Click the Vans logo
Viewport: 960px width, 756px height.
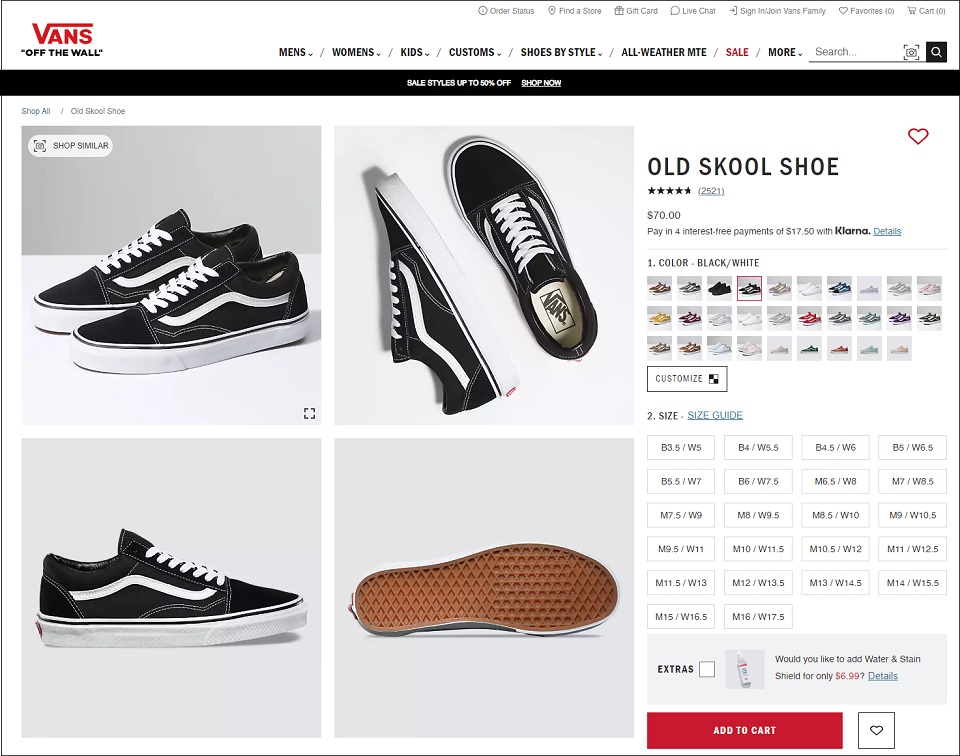pyautogui.click(x=62, y=40)
